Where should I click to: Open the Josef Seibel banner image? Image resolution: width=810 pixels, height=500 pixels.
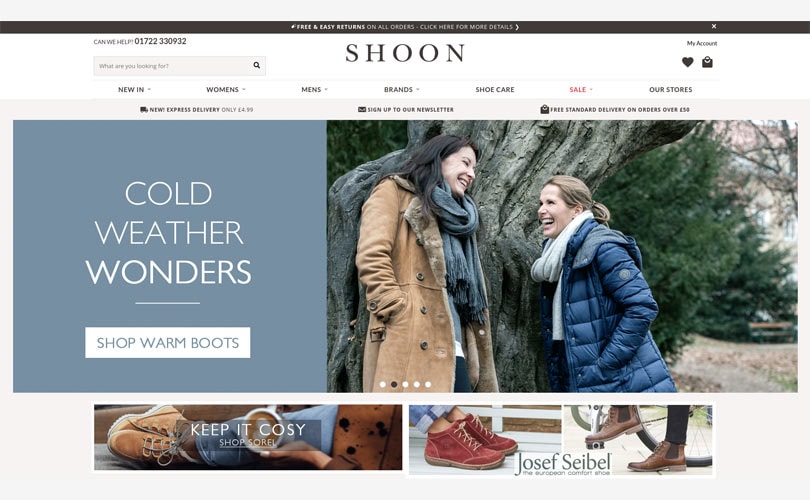tap(560, 440)
